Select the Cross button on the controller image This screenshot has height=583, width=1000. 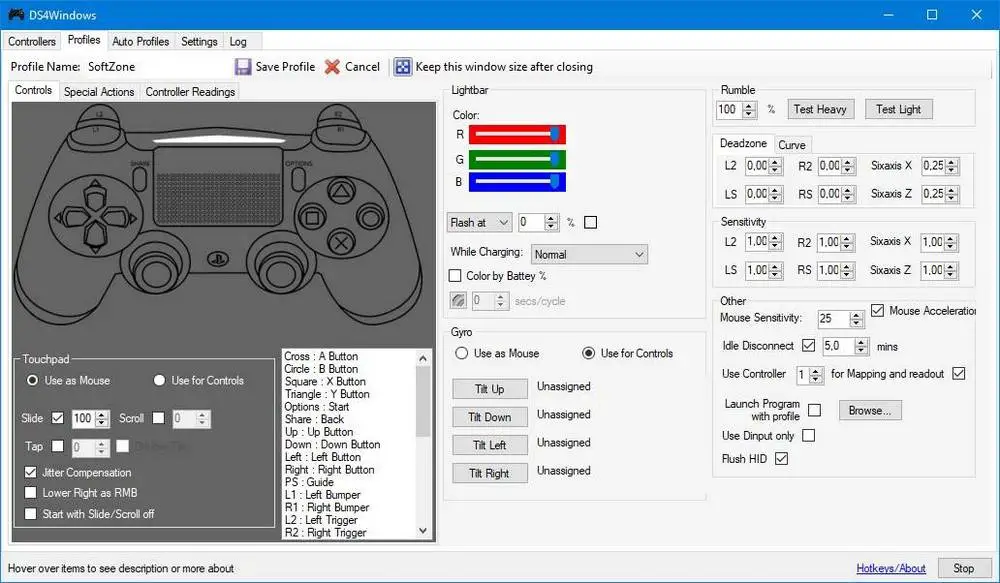tap(342, 243)
